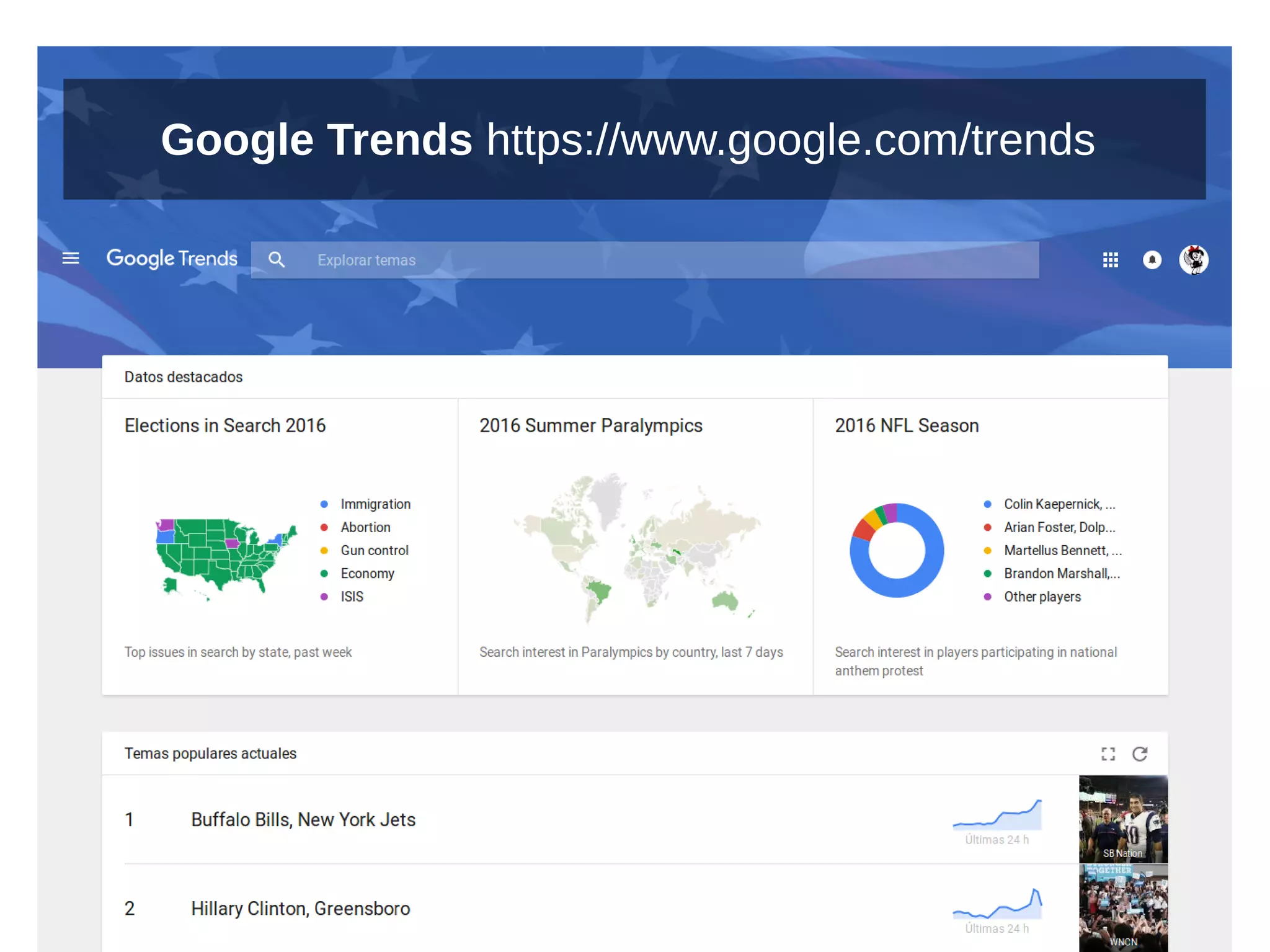The width and height of the screenshot is (1270, 952).
Task: Select the Brandon Marshall legend entry
Action: 1052,574
